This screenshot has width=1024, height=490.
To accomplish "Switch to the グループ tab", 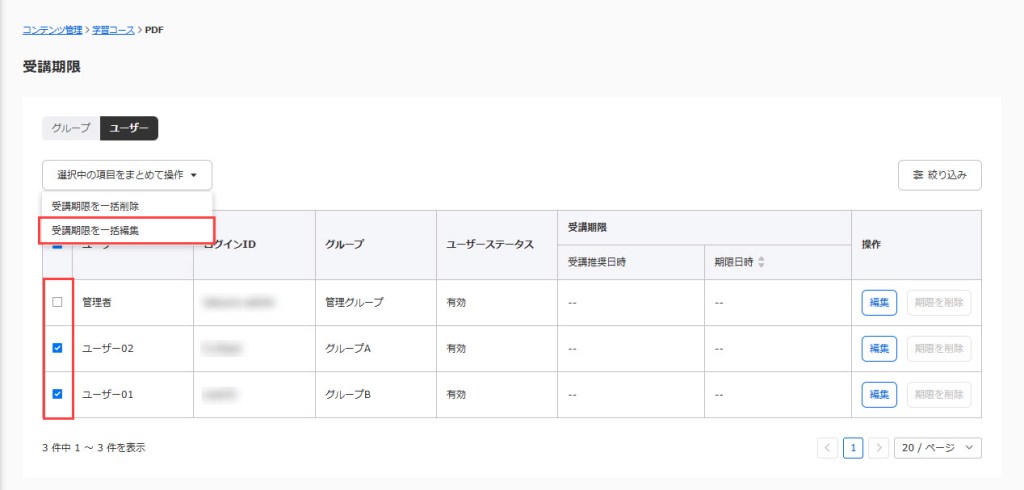I will [71, 128].
